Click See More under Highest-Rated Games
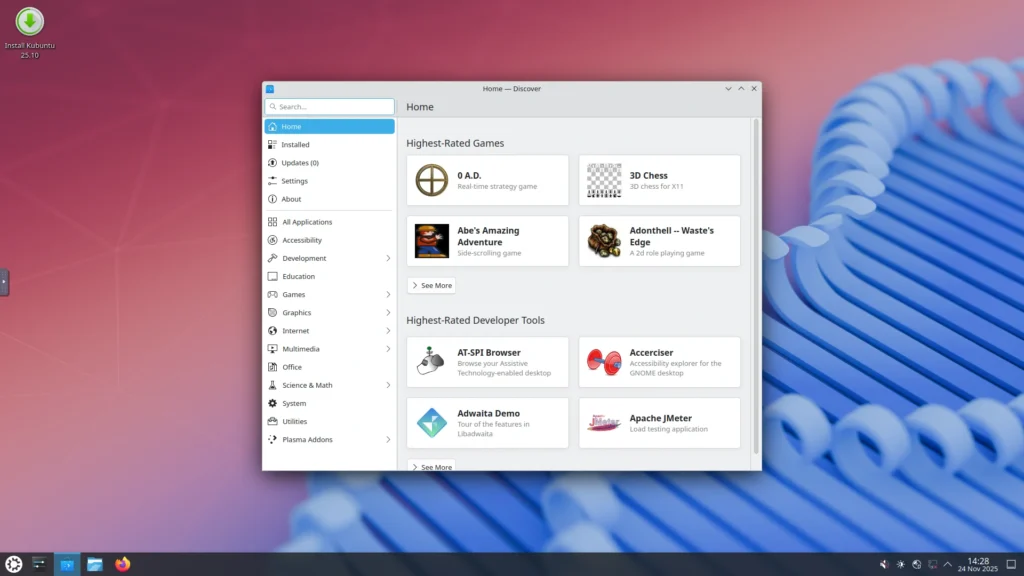1024x576 pixels. click(x=431, y=285)
